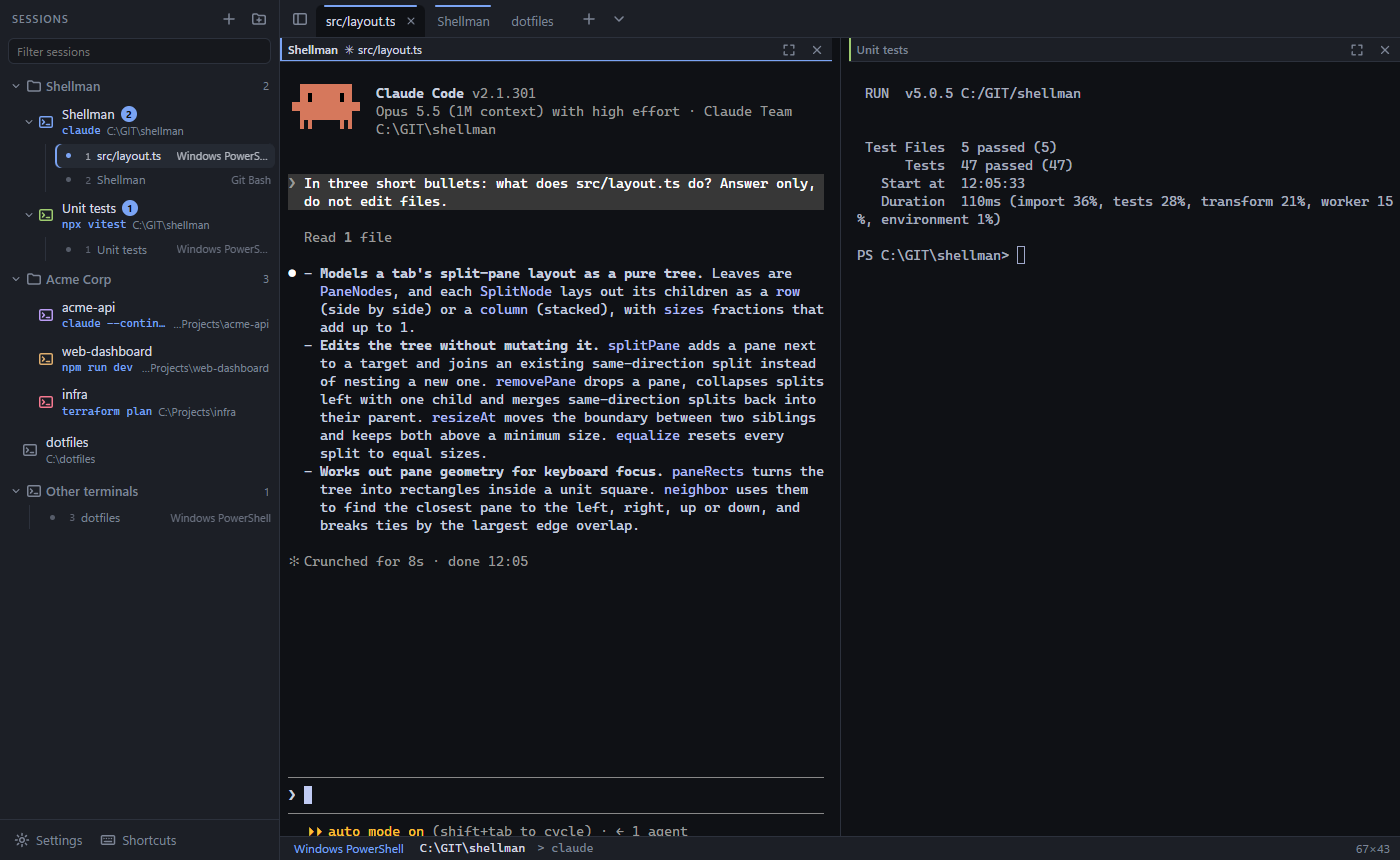Add a new session with plus icon
Image resolution: width=1400 pixels, height=860 pixels.
[229, 19]
